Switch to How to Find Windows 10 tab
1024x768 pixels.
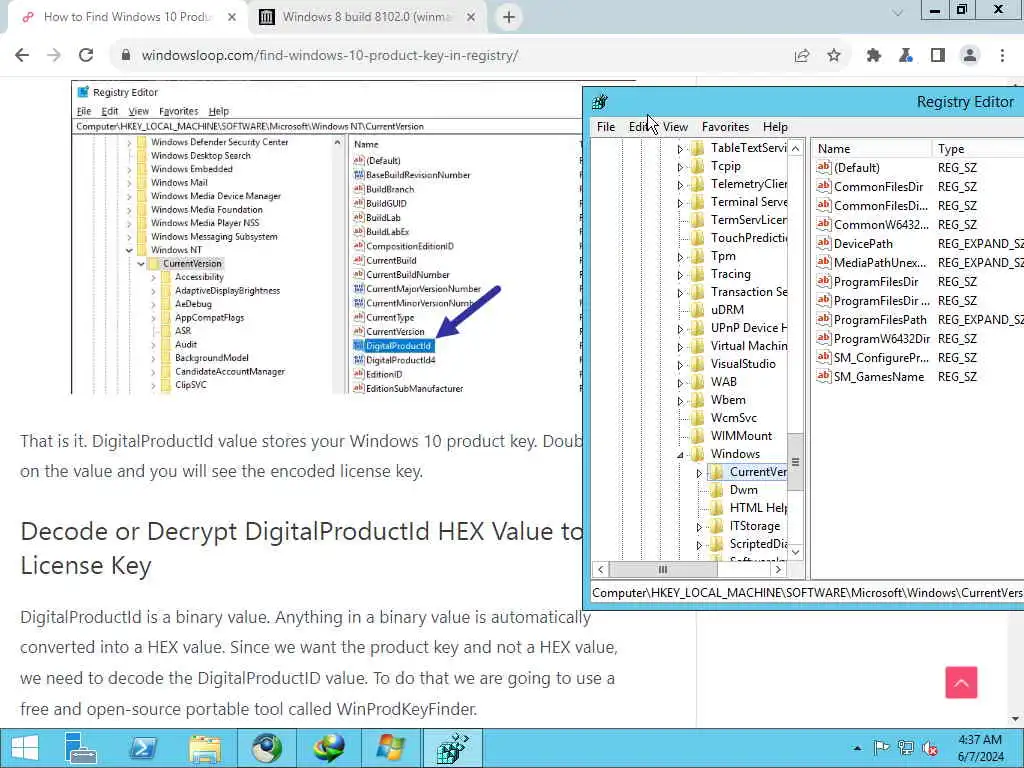click(x=127, y=18)
